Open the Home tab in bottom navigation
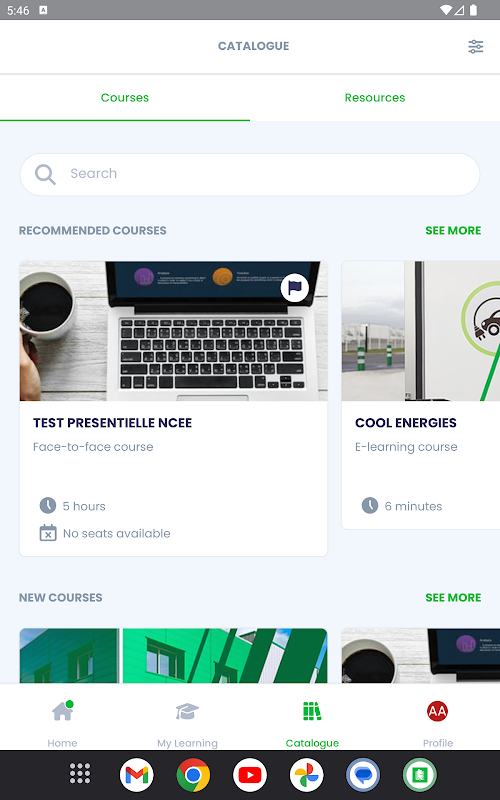 point(62,723)
